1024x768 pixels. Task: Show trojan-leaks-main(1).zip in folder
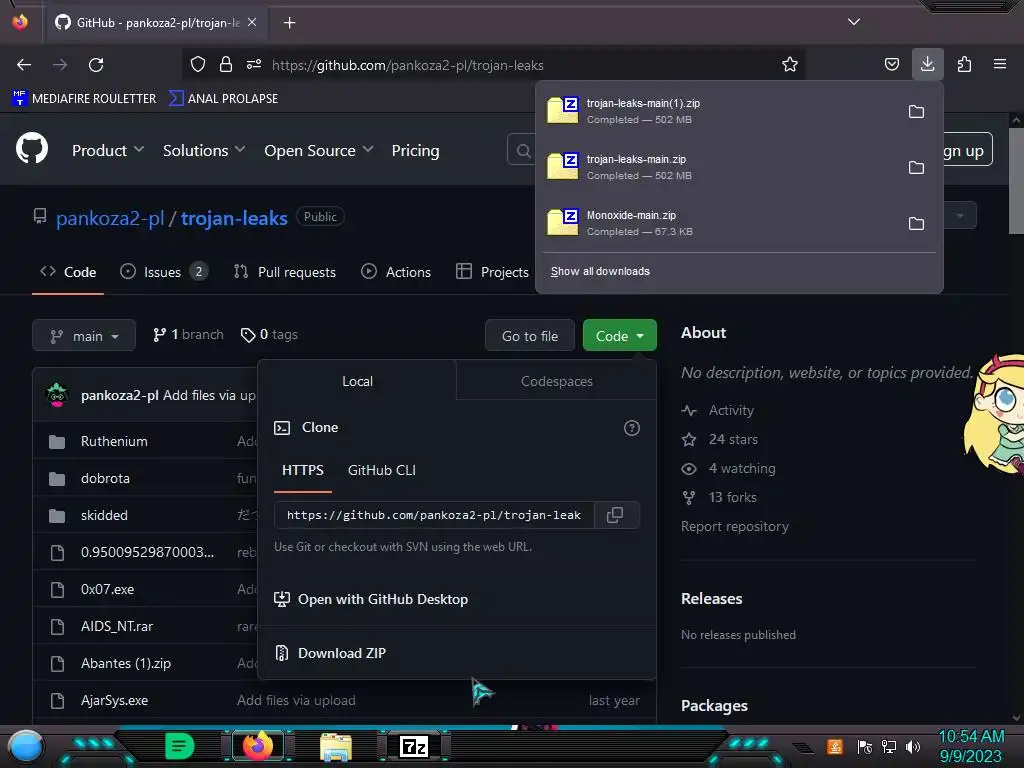coord(916,112)
